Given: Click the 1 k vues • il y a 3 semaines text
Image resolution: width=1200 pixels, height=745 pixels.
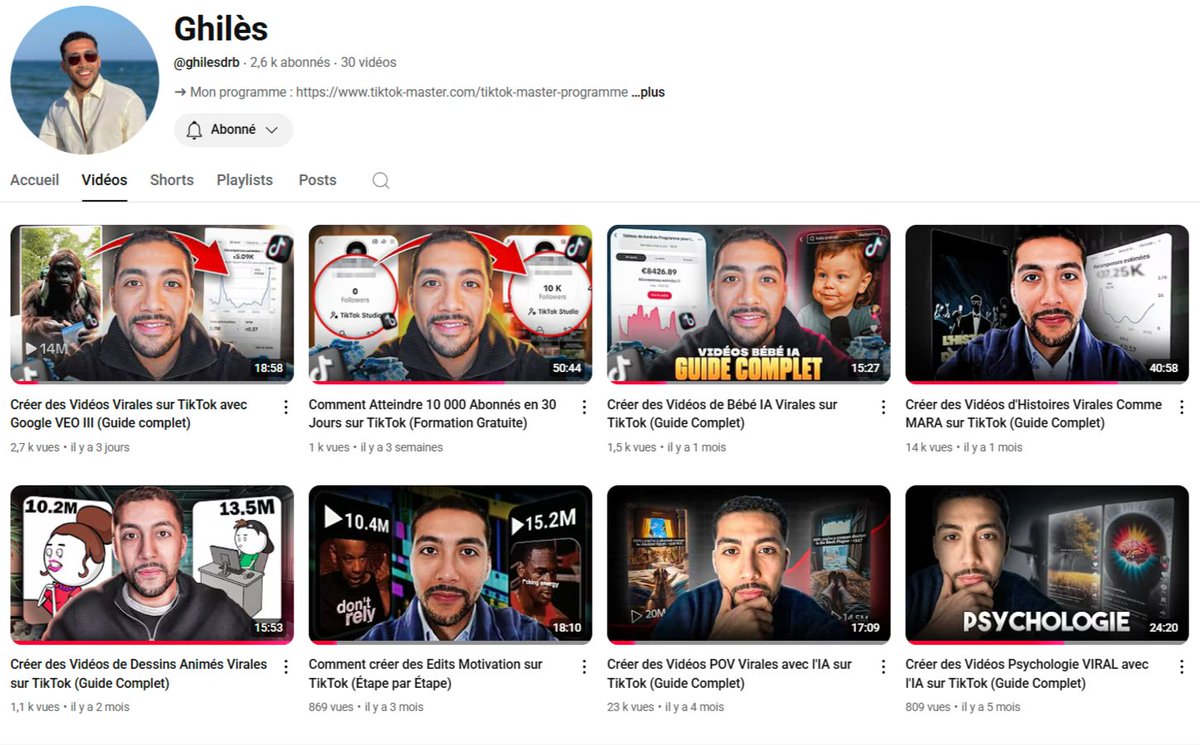Looking at the screenshot, I should pos(376,447).
